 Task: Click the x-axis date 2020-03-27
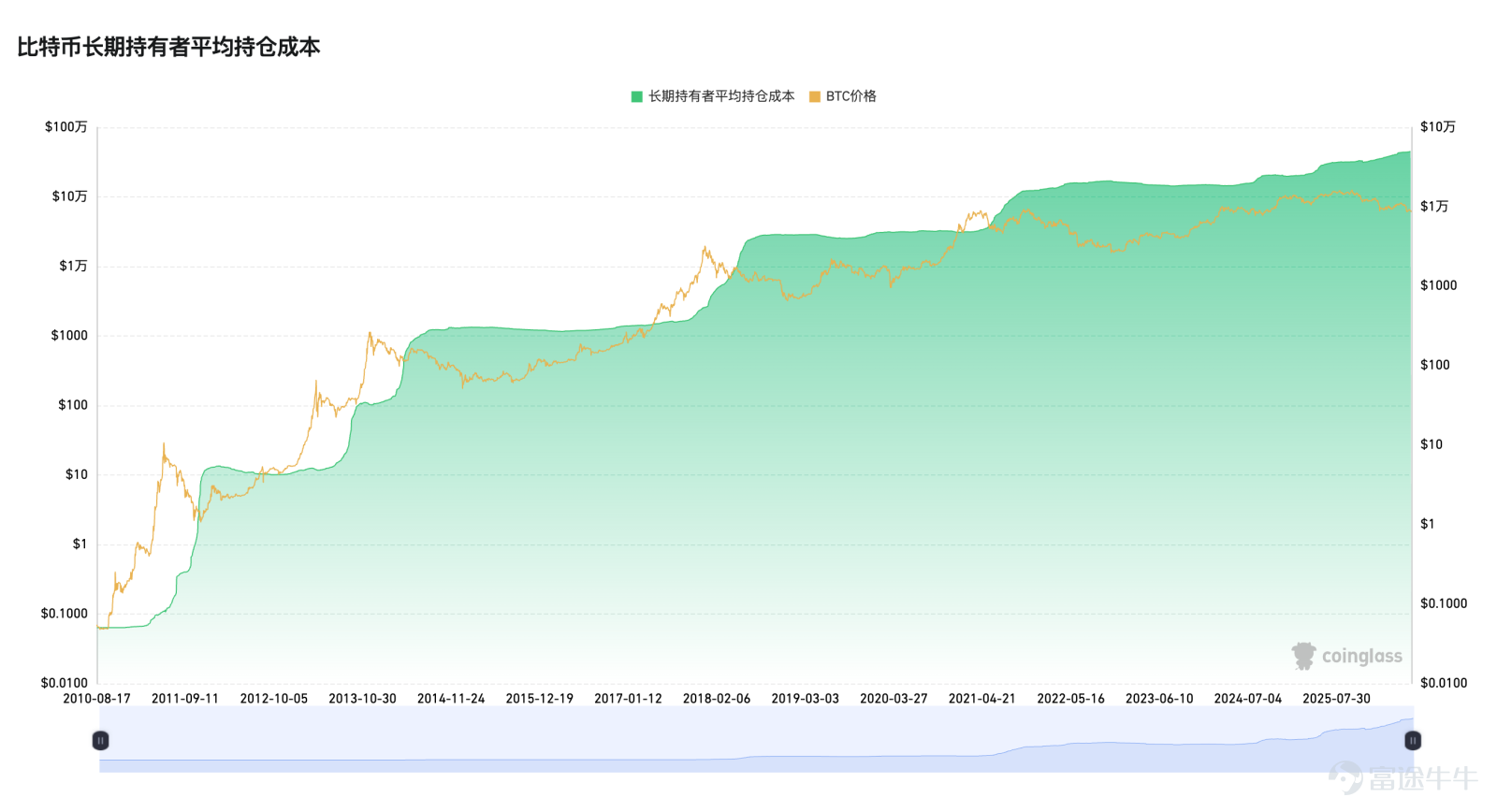(894, 699)
